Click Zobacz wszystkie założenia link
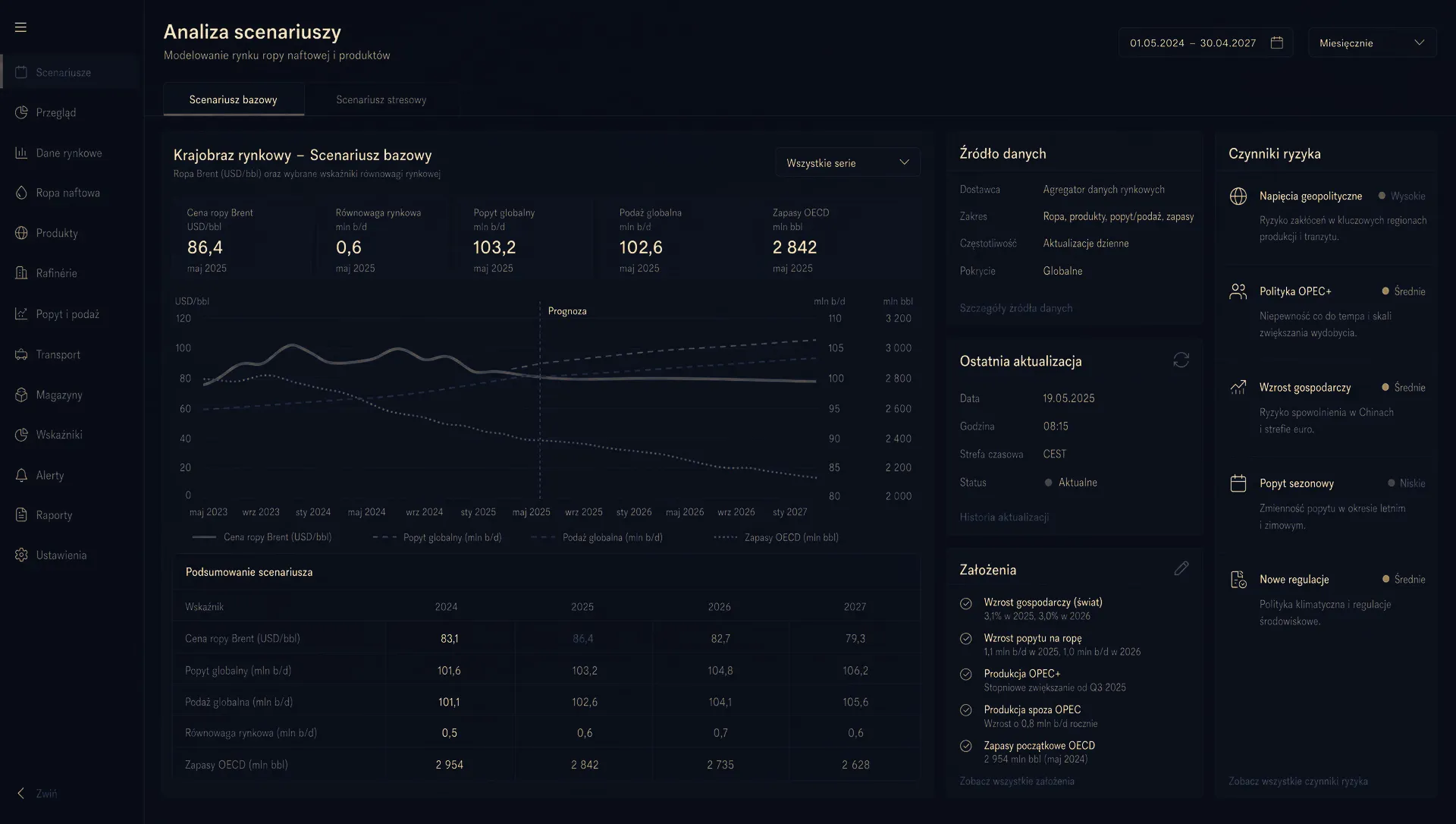 pyautogui.click(x=1017, y=781)
